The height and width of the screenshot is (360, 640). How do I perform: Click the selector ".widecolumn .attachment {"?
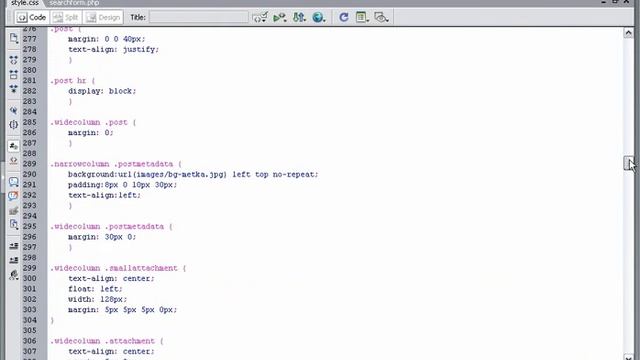107,341
